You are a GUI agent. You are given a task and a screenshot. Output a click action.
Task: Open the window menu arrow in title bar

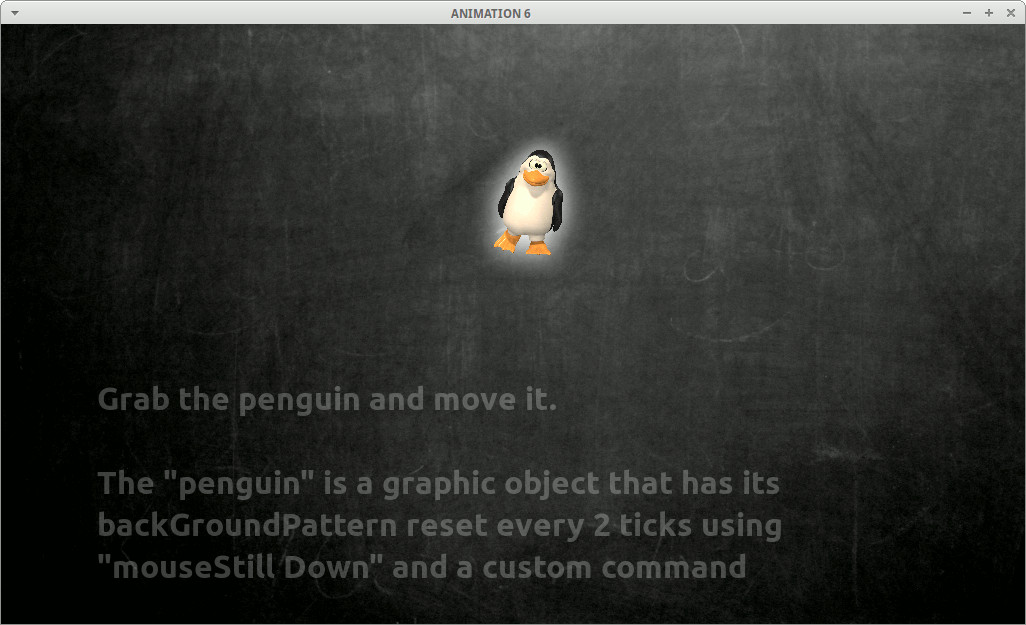coord(14,13)
